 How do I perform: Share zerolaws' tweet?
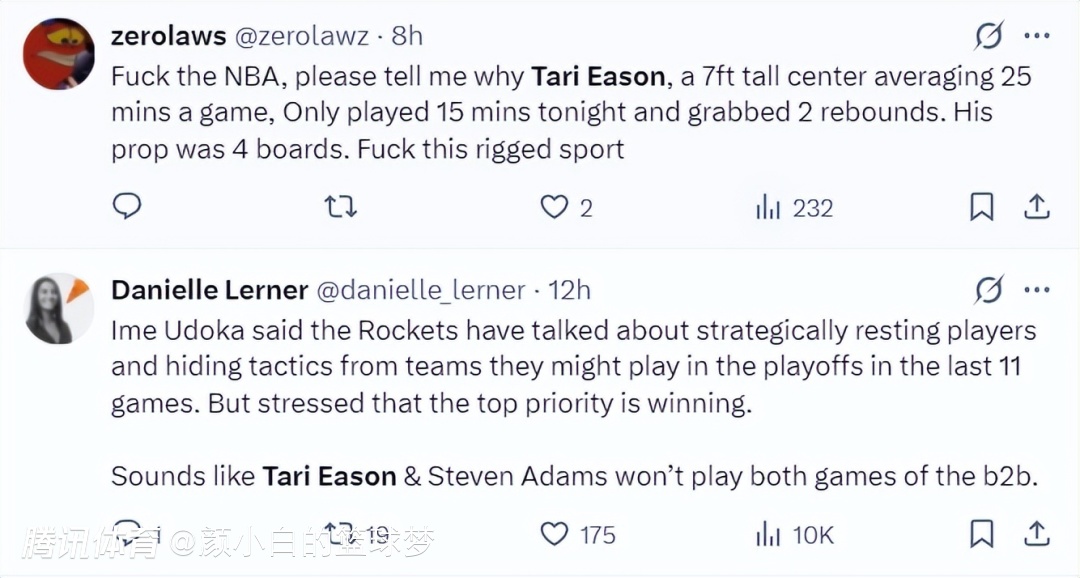(x=1037, y=207)
